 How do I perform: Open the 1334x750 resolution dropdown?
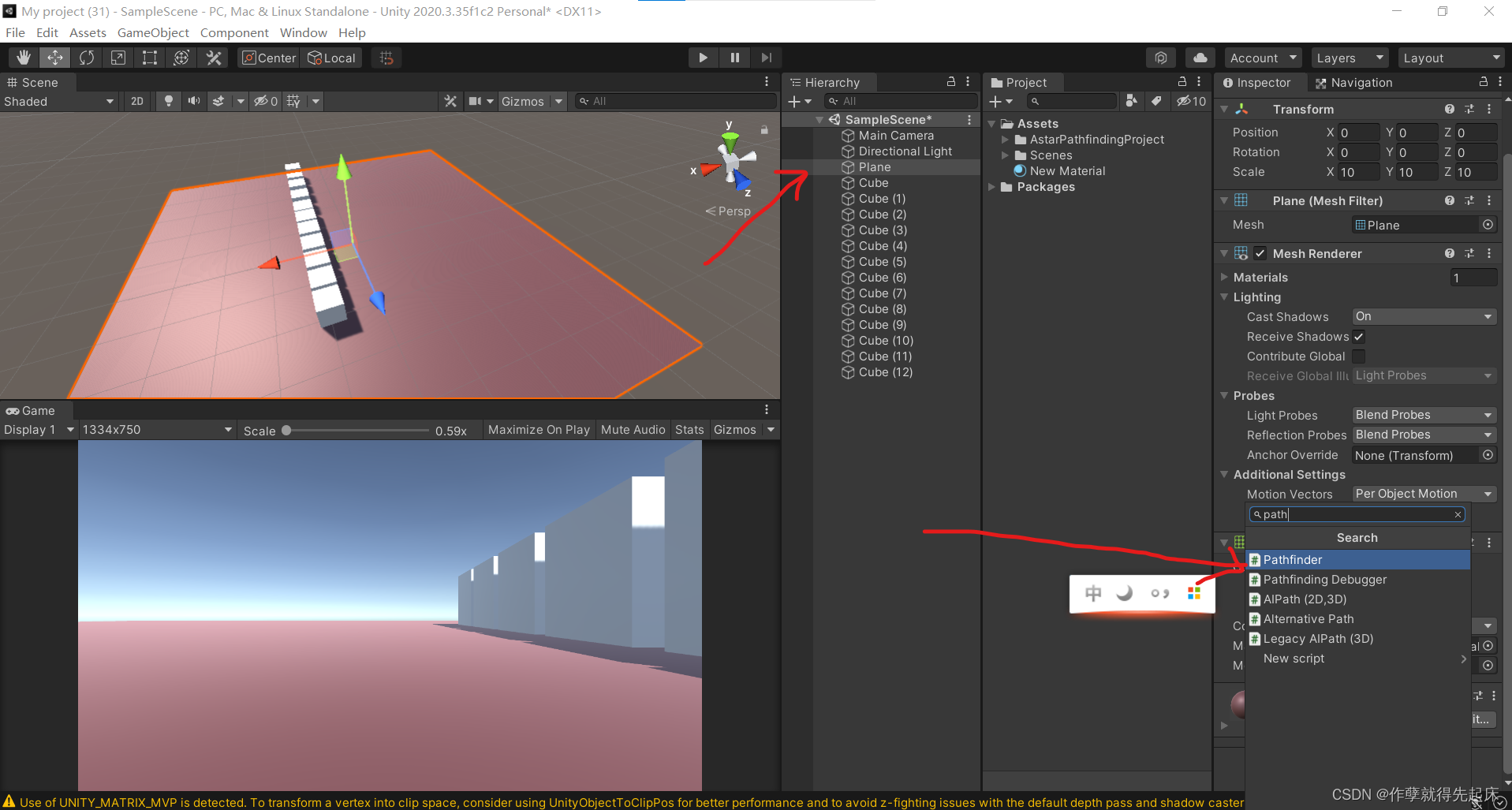point(157,430)
